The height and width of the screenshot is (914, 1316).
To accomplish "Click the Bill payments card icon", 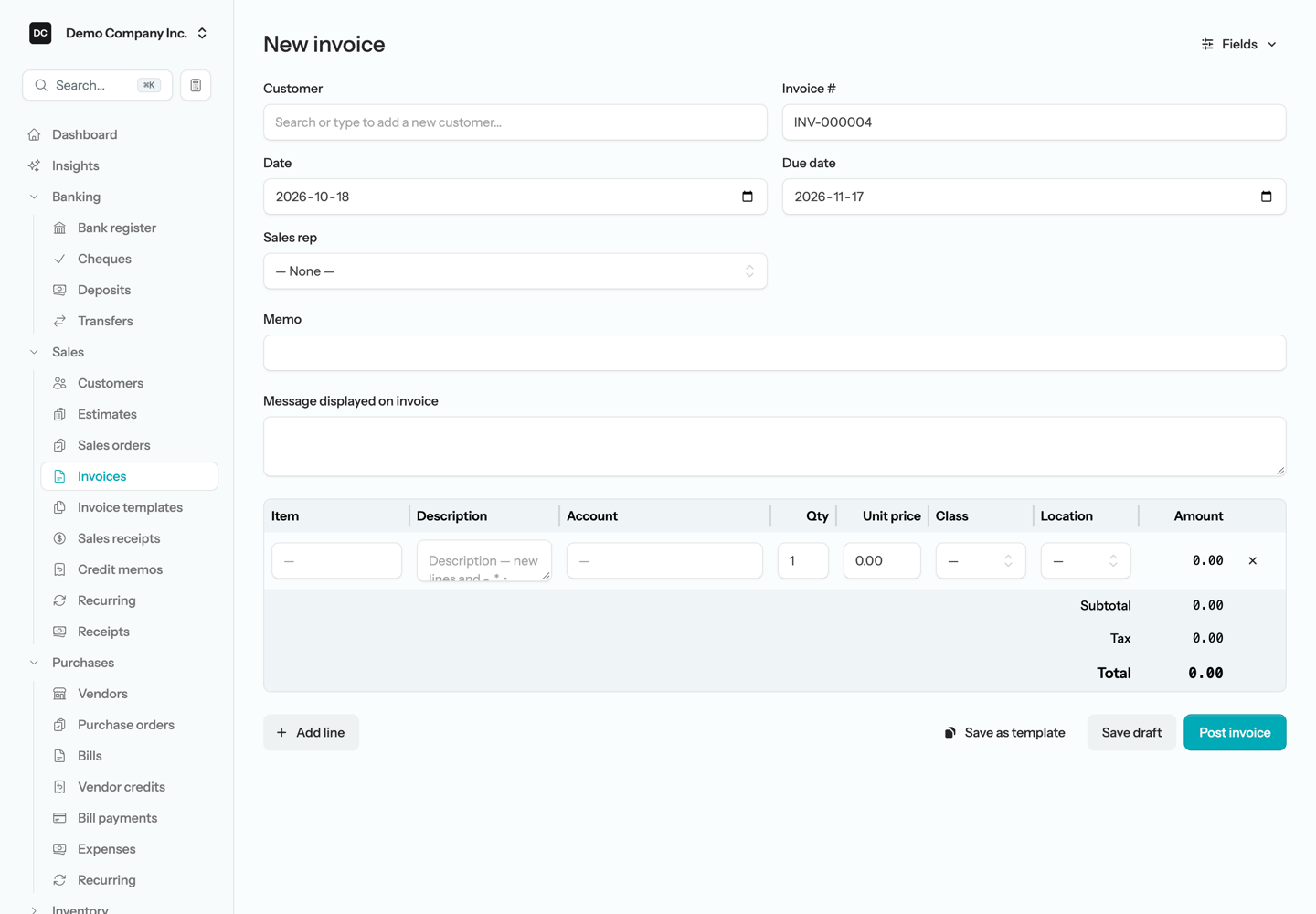I will (59, 818).
